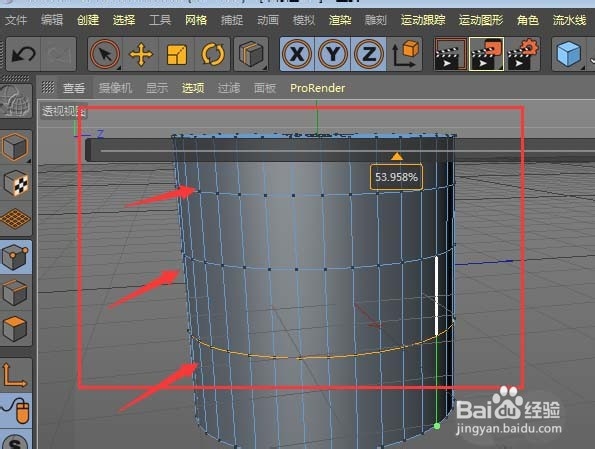Open viewport 显示 menu
This screenshot has width=595, height=449.
157,88
